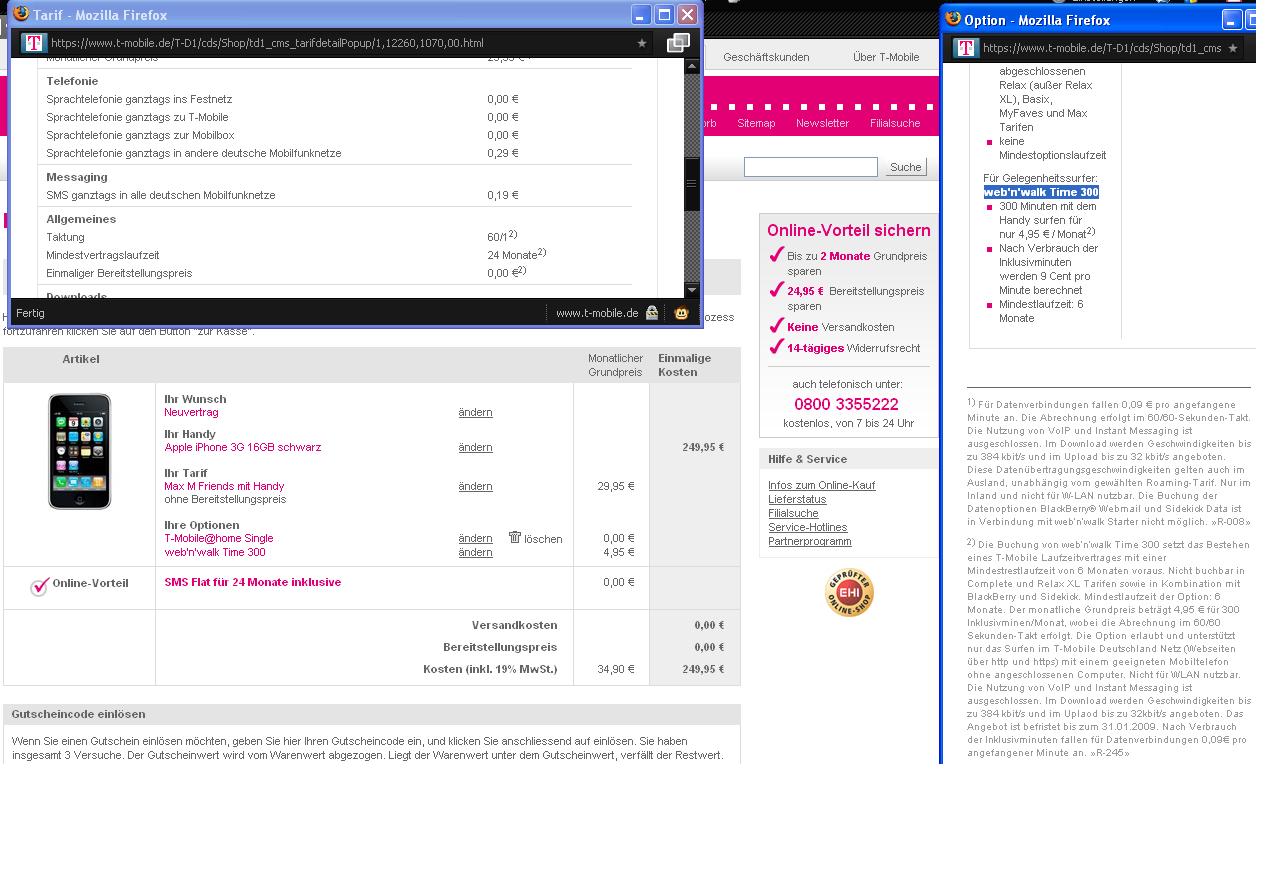Open Service-Hotlines link

coord(807,527)
